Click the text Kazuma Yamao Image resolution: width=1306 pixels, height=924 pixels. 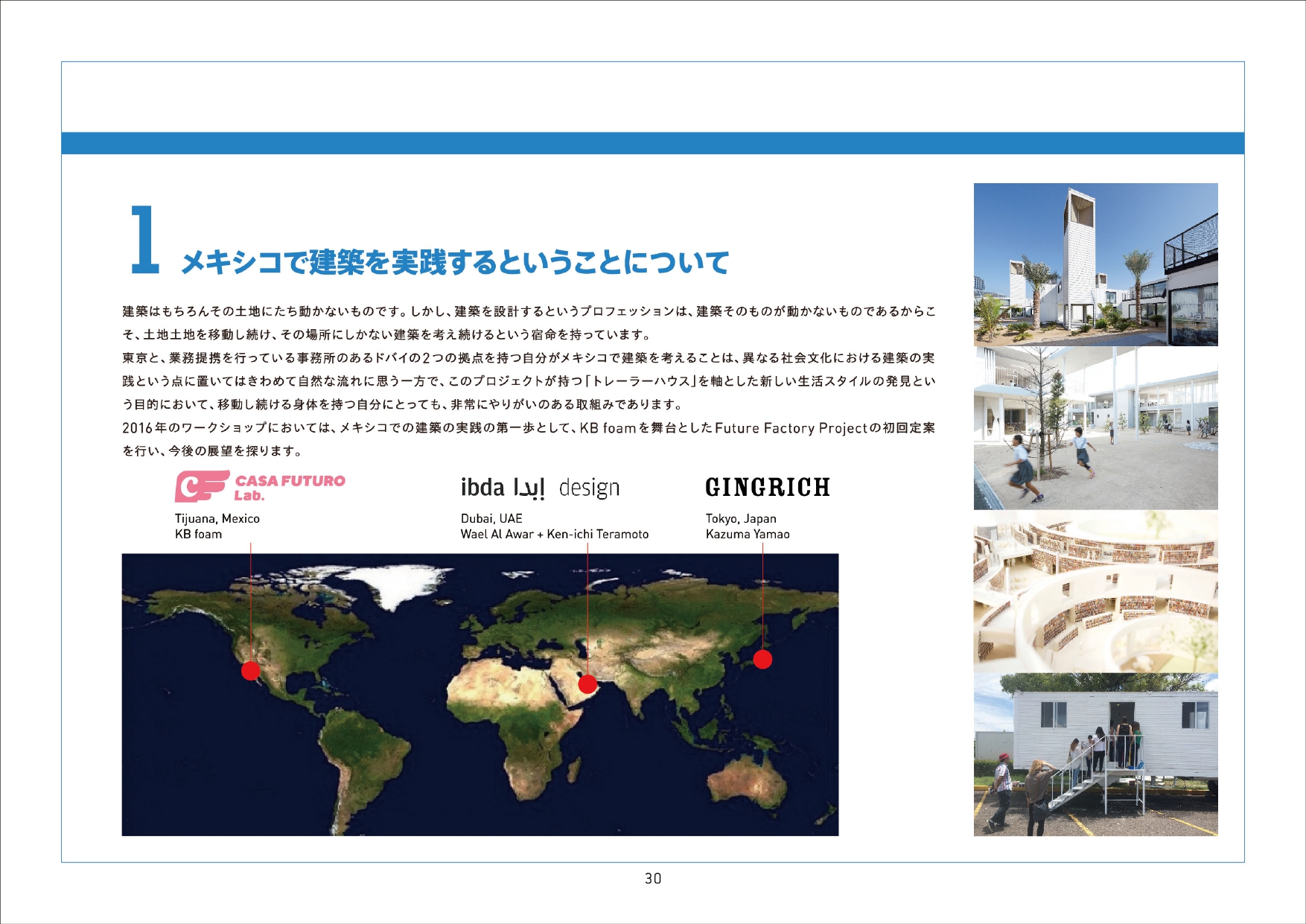(x=748, y=534)
